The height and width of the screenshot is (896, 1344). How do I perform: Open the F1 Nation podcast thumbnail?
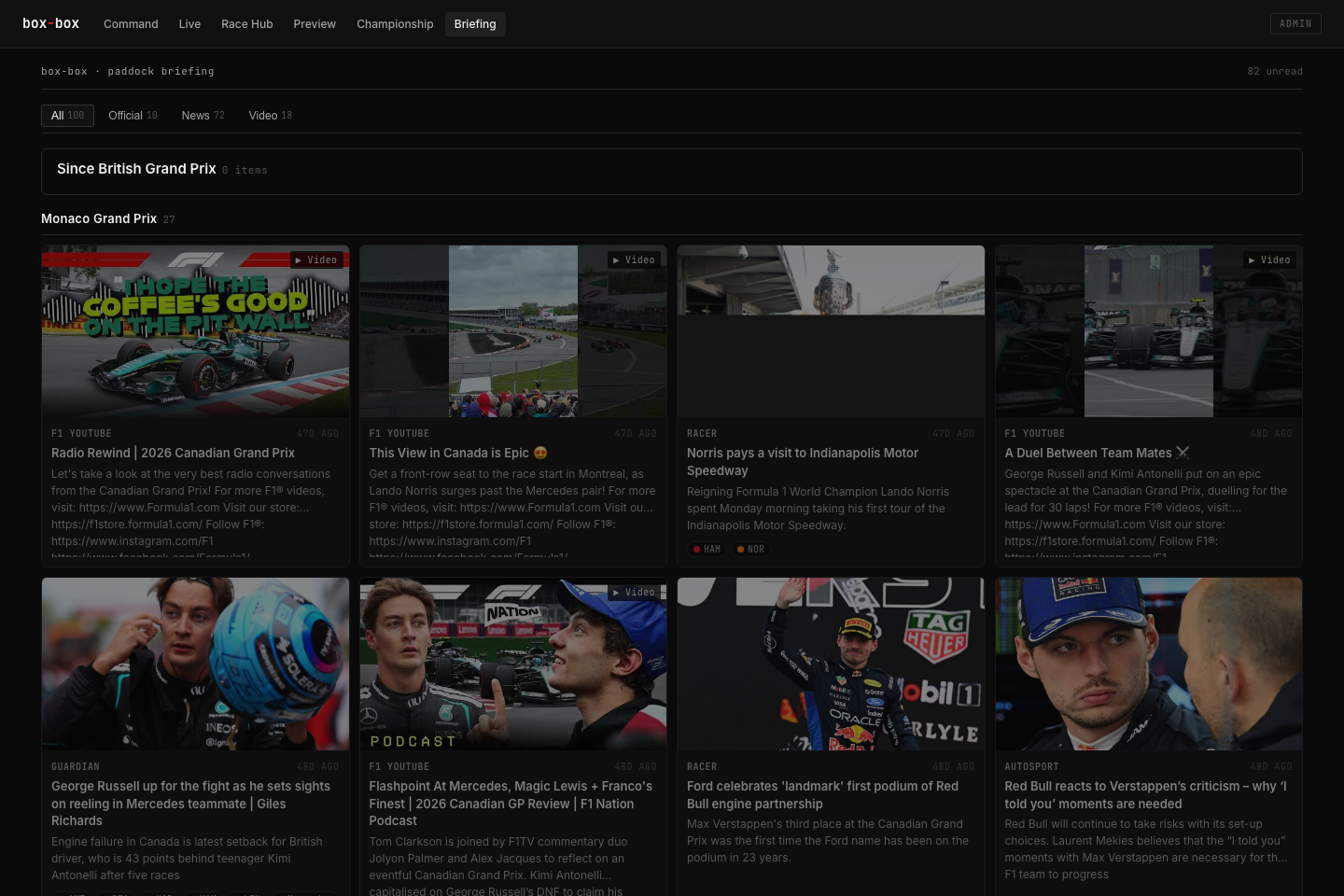coord(513,664)
